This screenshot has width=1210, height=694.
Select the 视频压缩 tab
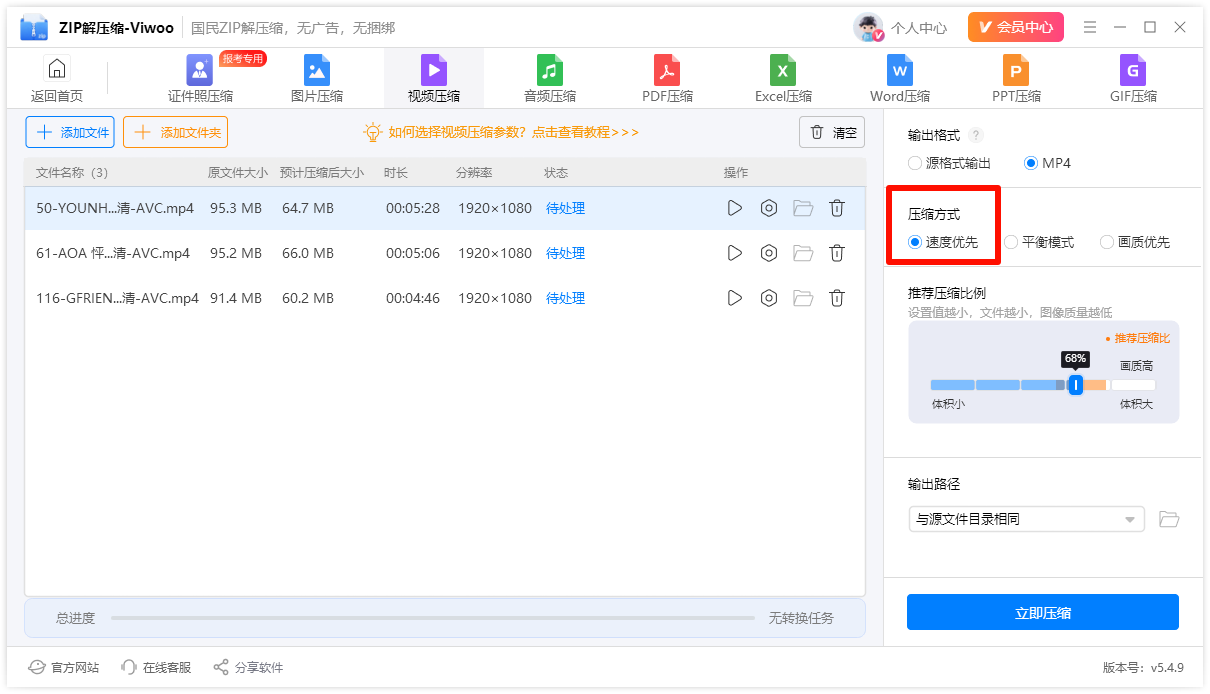pos(434,79)
